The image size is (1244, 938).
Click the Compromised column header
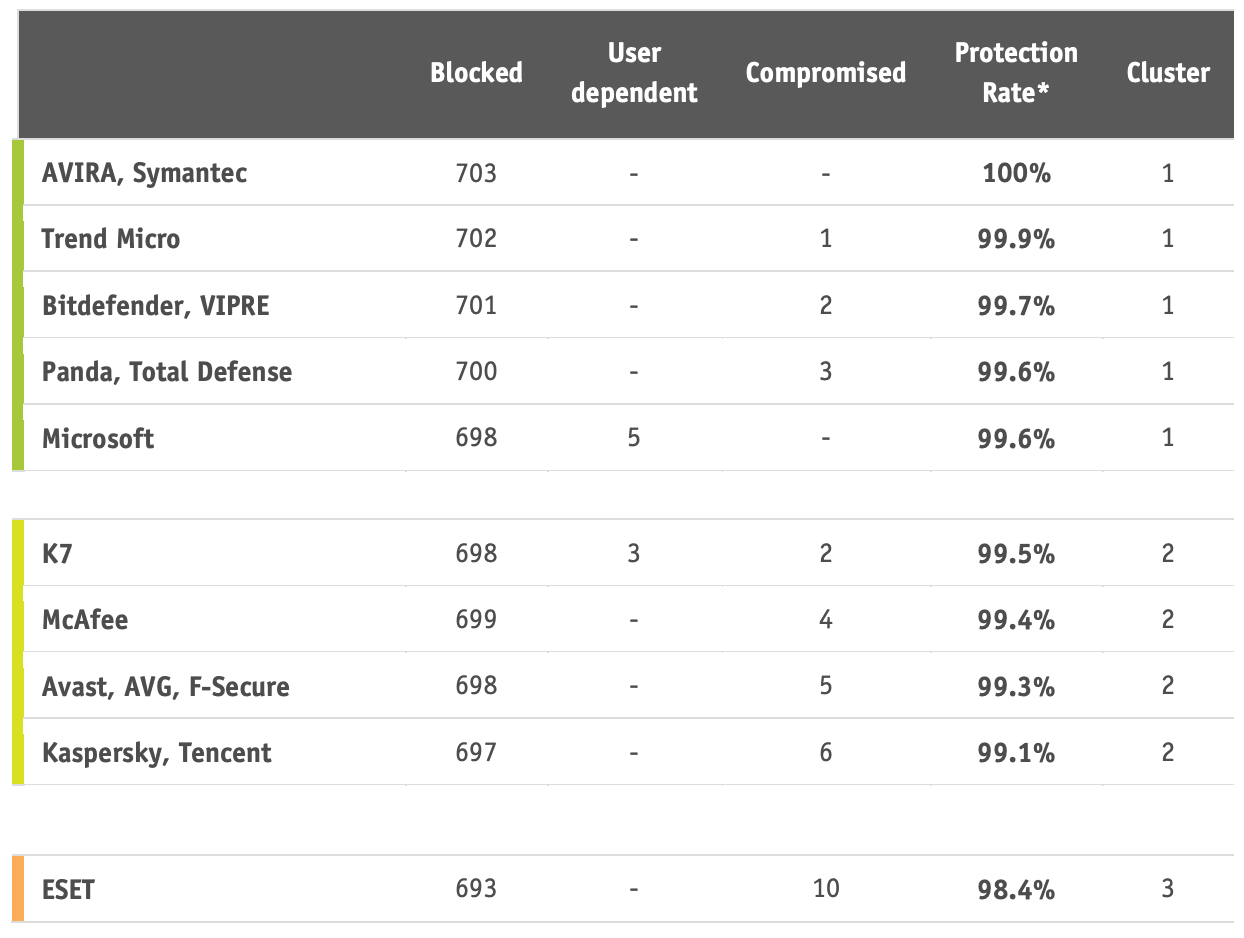coord(825,73)
